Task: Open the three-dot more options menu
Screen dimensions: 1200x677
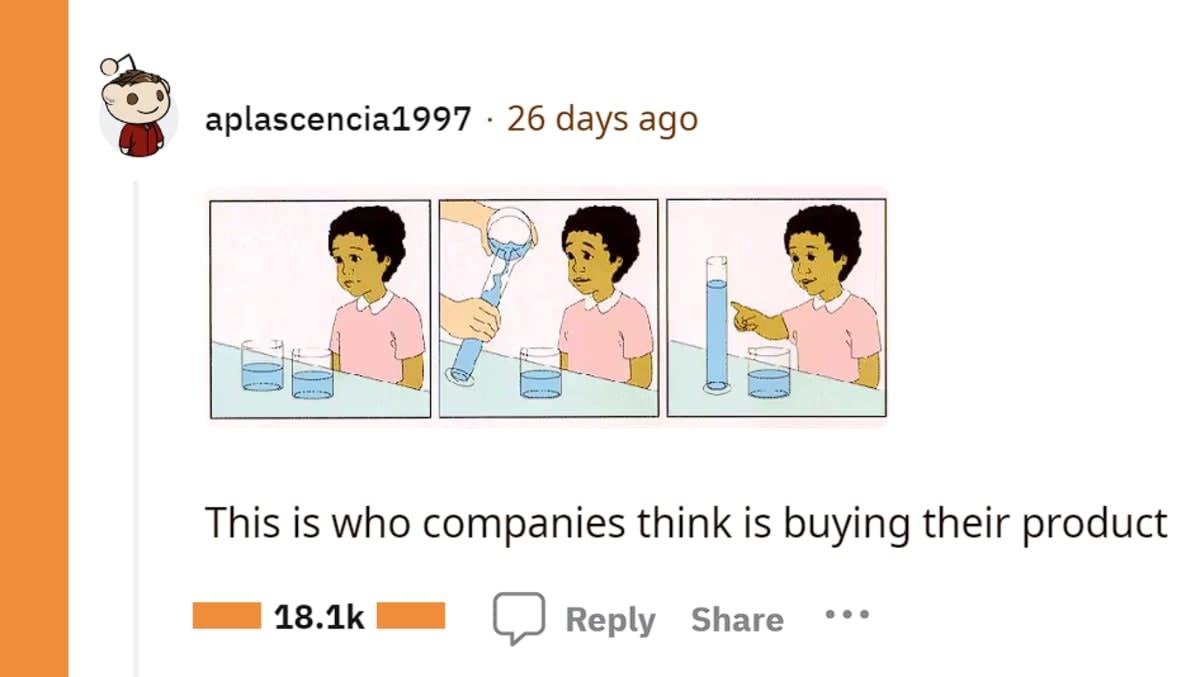Action: click(x=847, y=615)
